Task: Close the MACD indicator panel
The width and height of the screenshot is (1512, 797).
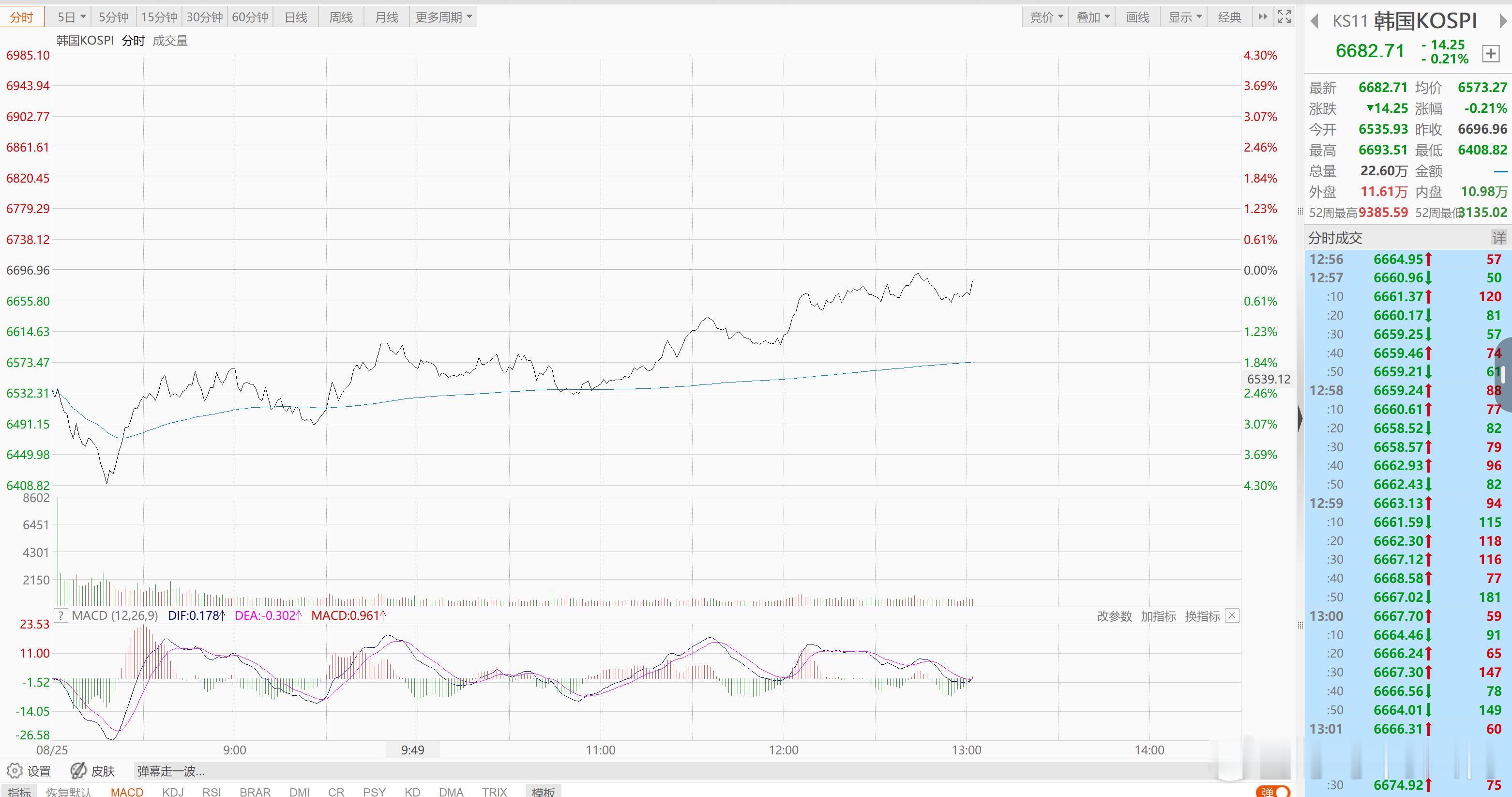Action: click(x=1233, y=615)
